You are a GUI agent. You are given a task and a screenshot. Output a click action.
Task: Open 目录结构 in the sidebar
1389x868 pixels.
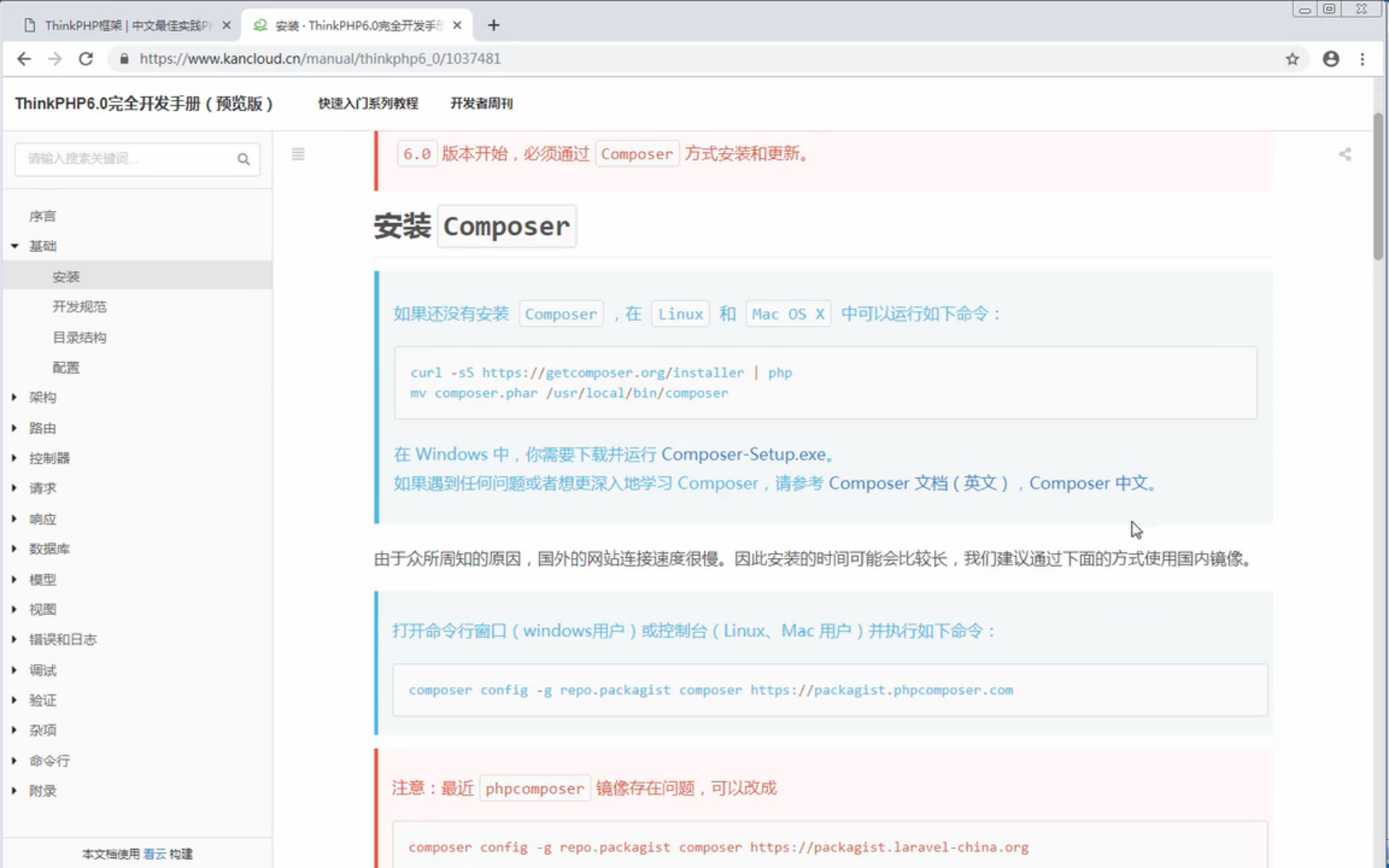click(79, 337)
